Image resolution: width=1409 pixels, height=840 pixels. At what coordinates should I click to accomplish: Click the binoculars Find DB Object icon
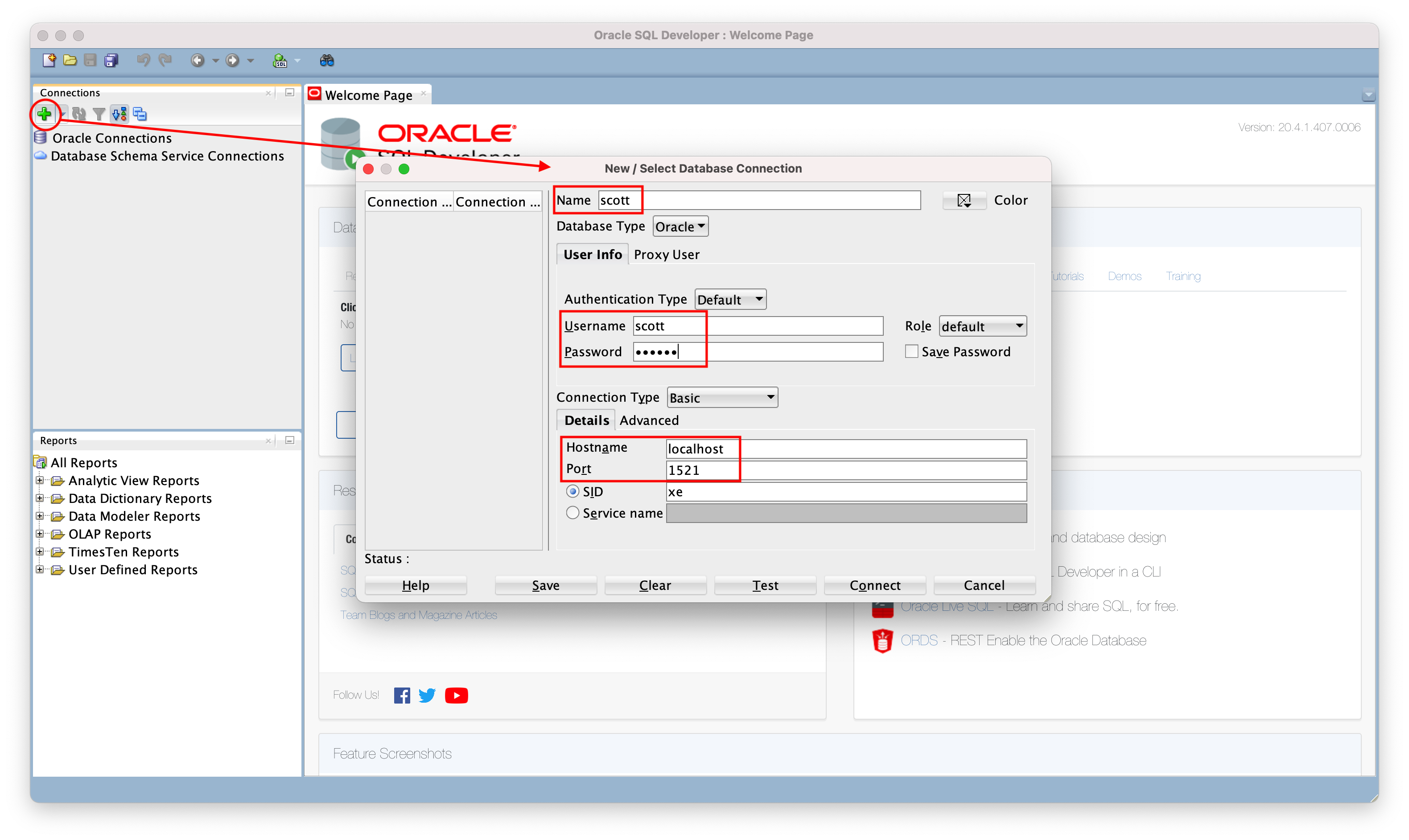tap(327, 60)
